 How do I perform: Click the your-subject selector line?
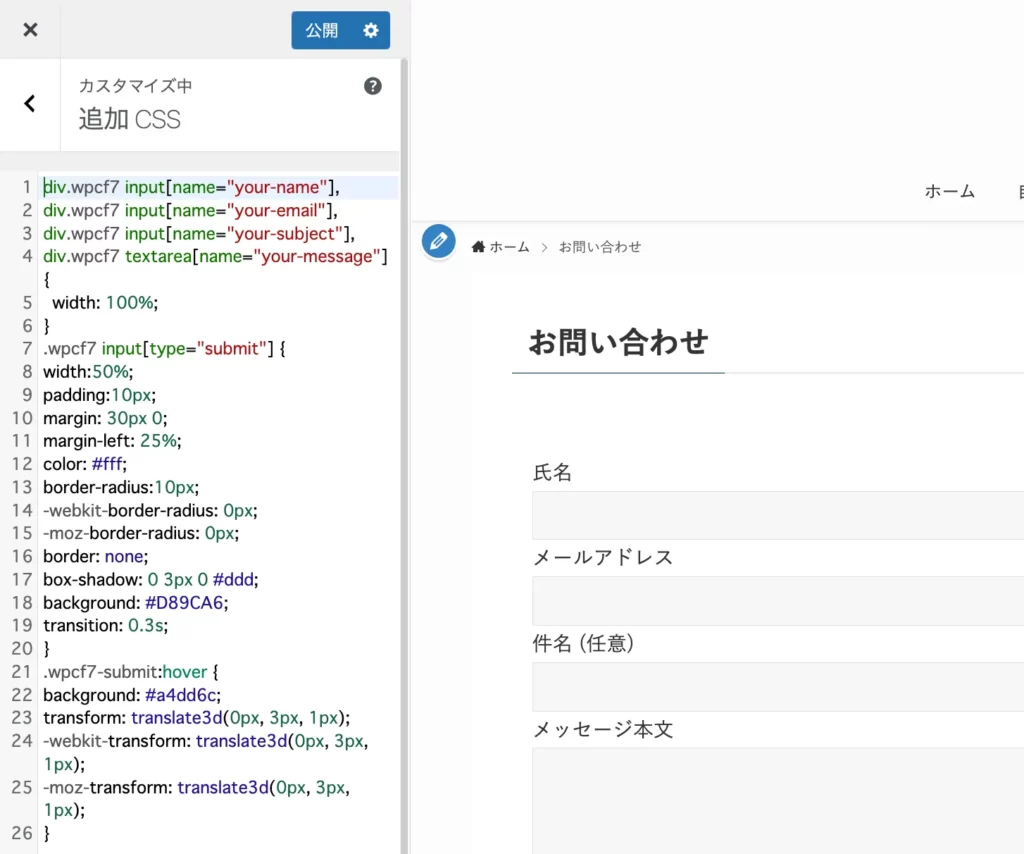199,234
